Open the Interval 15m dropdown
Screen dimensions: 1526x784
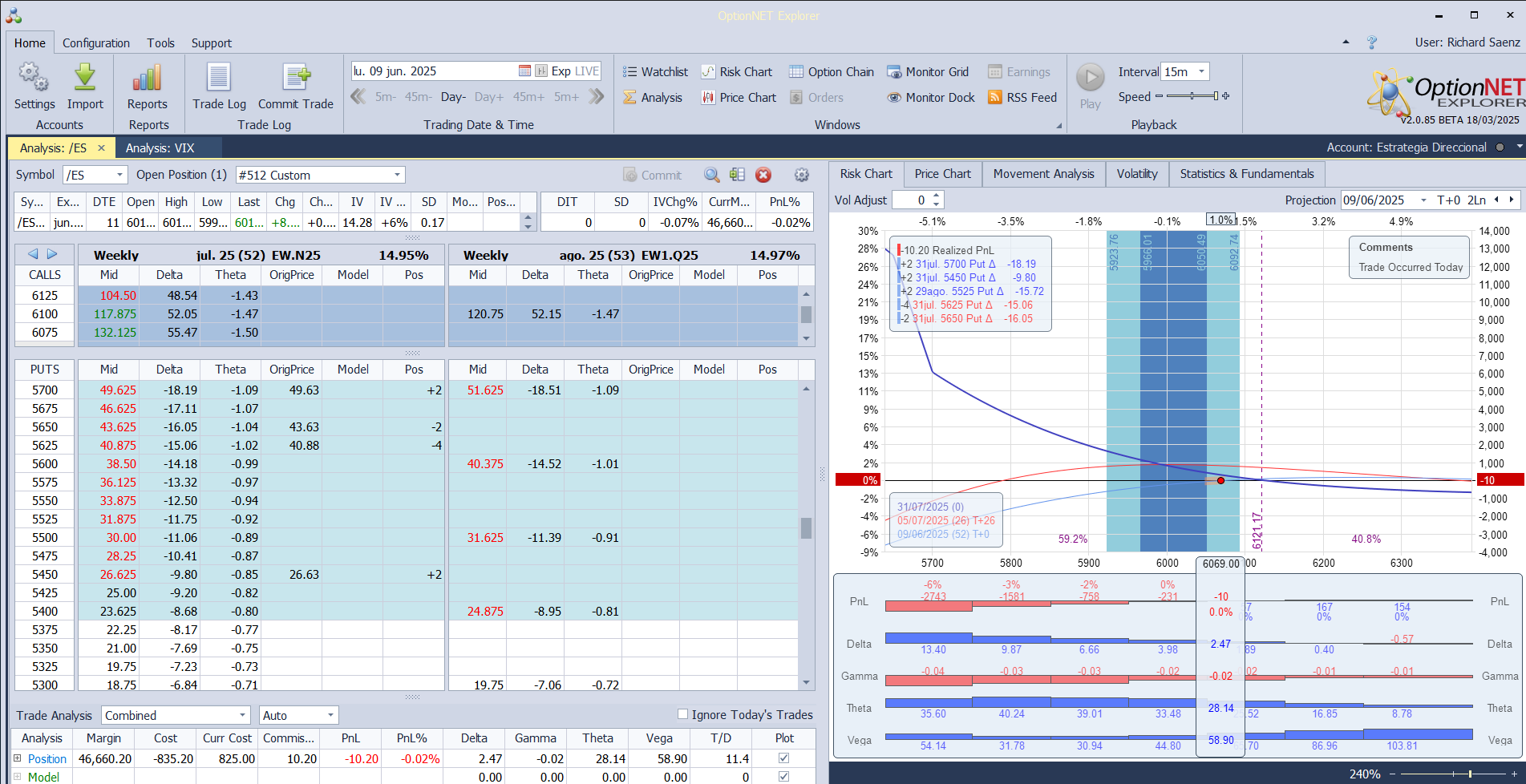click(1201, 71)
